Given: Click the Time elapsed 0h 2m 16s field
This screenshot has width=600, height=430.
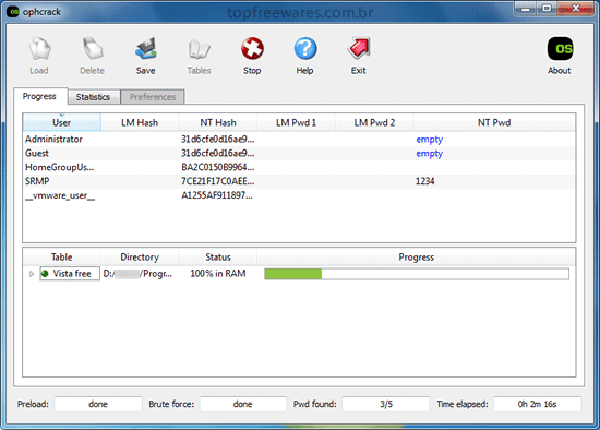Looking at the screenshot, I should tap(537, 404).
